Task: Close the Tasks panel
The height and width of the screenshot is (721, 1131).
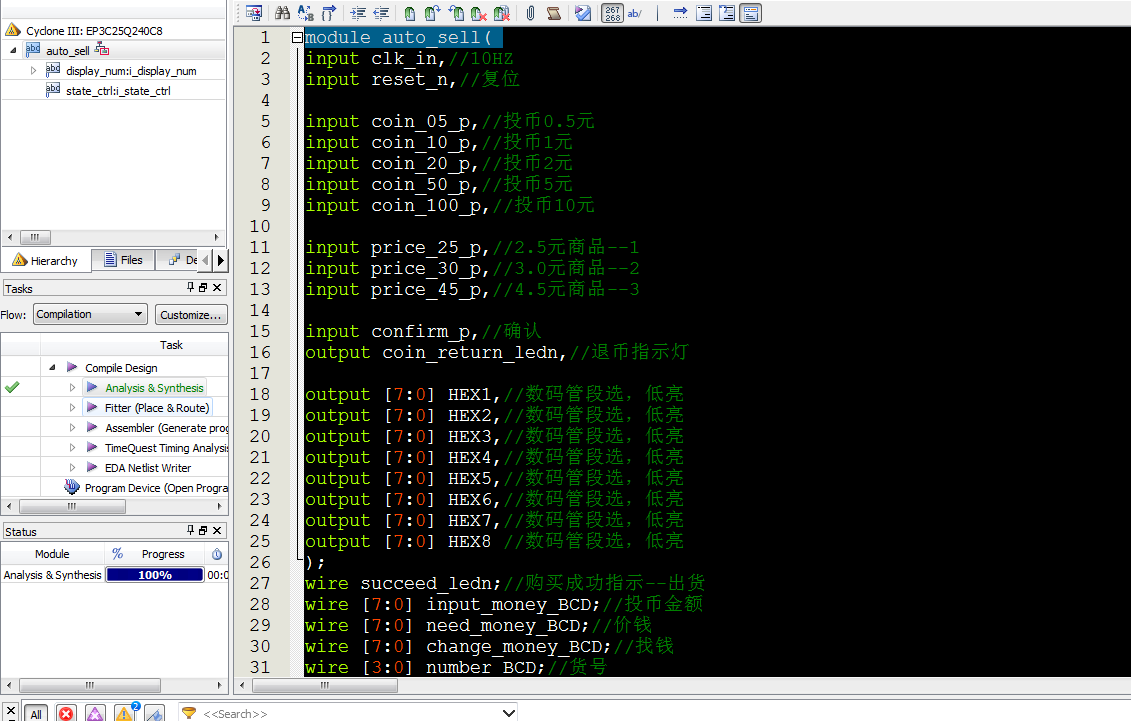Action: (217, 288)
